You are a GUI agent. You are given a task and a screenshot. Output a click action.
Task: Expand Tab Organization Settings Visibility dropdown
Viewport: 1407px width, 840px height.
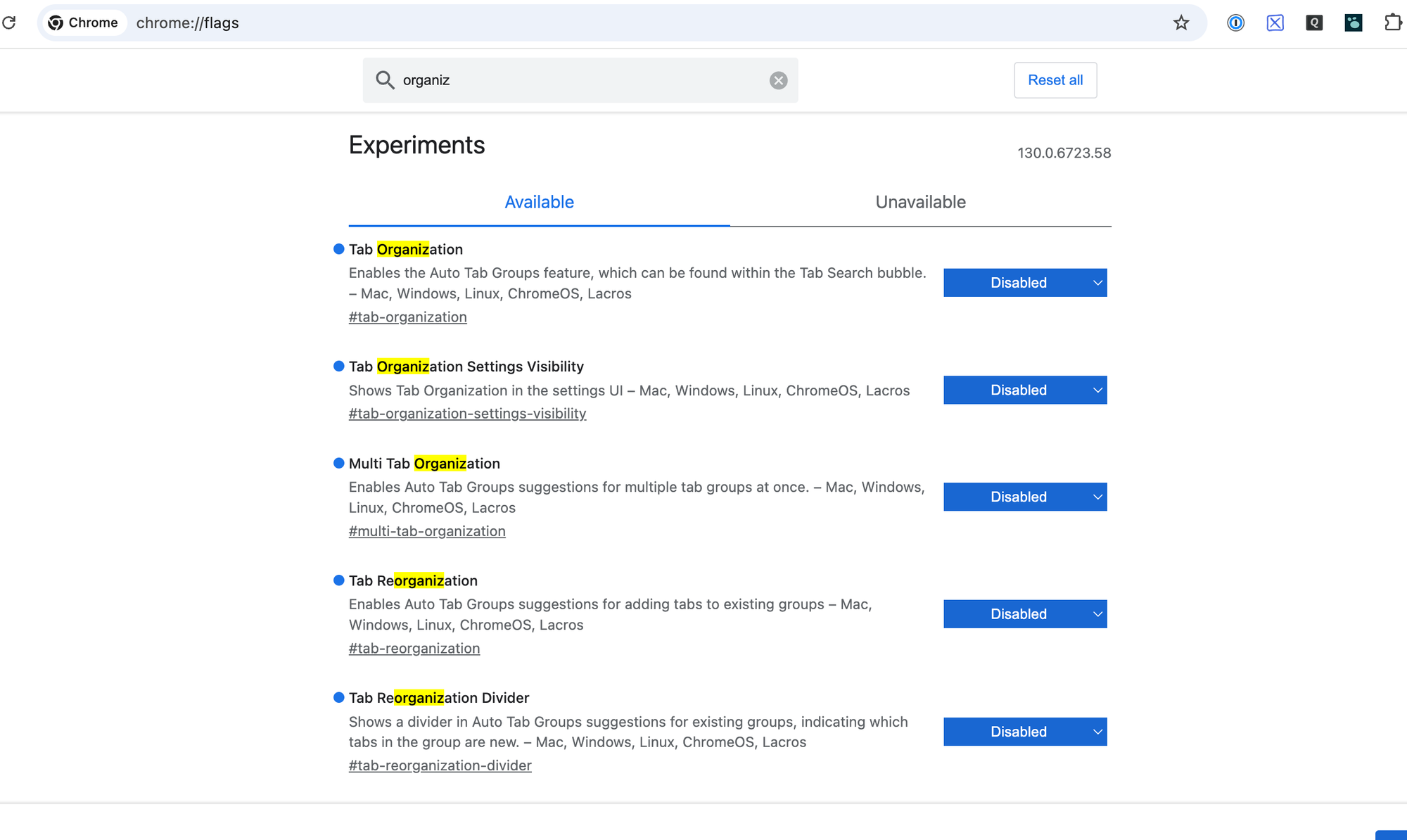(x=1024, y=390)
